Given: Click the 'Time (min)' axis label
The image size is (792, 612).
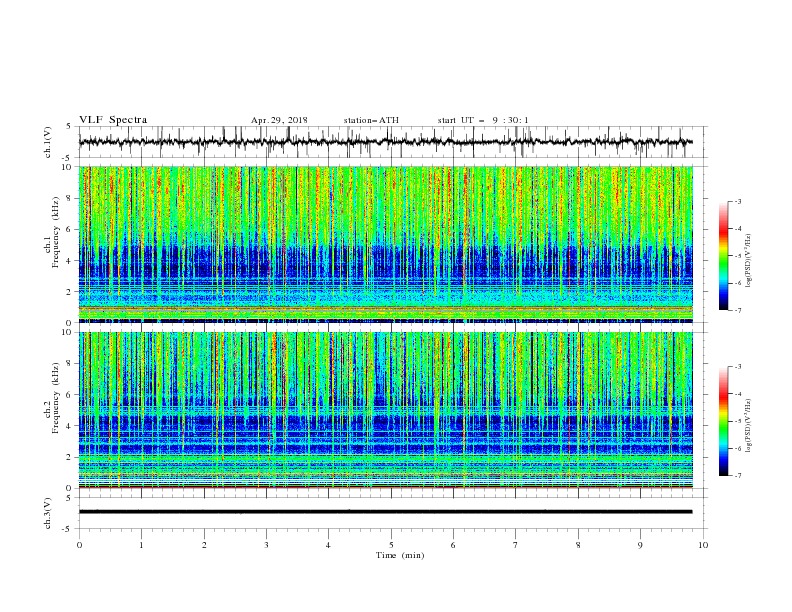Looking at the screenshot, I should click(400, 555).
